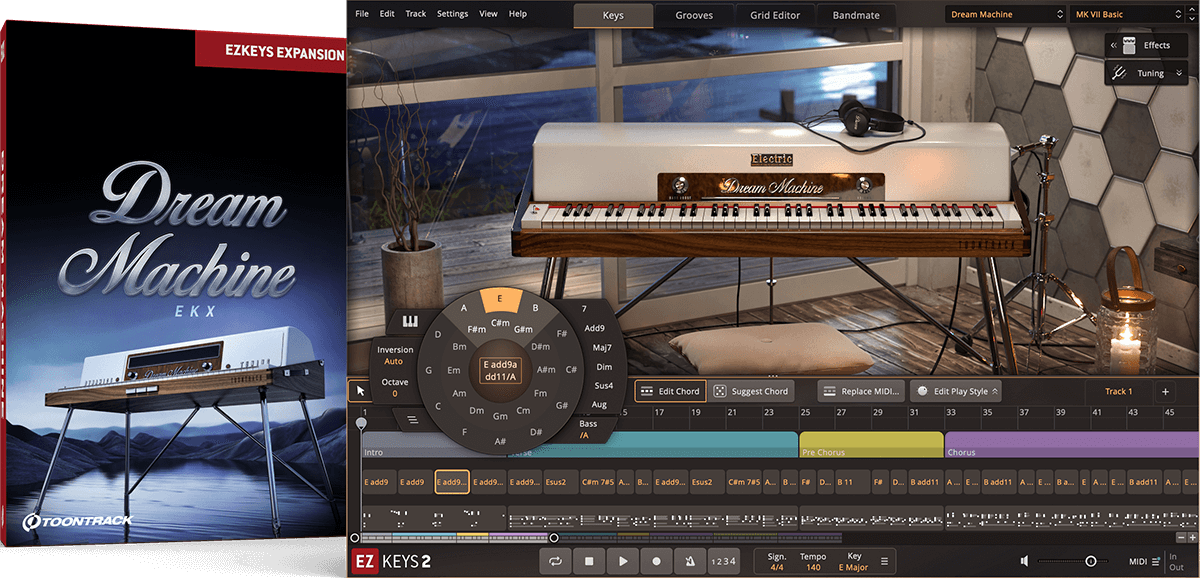The height and width of the screenshot is (578, 1200).
Task: Click the tuning fork icon
Action: [1120, 73]
